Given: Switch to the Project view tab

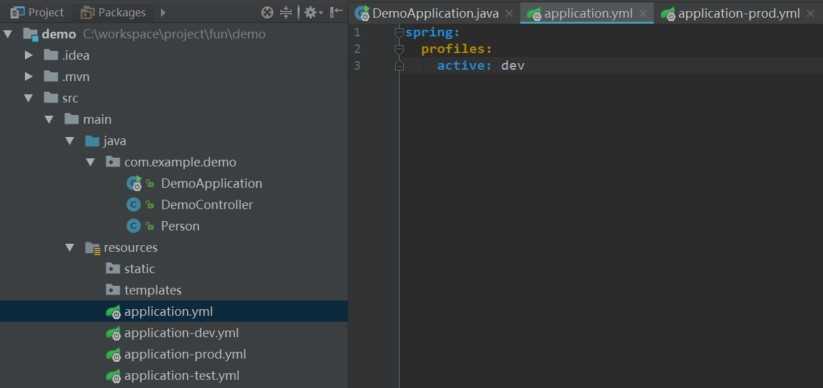Looking at the screenshot, I should coord(37,13).
